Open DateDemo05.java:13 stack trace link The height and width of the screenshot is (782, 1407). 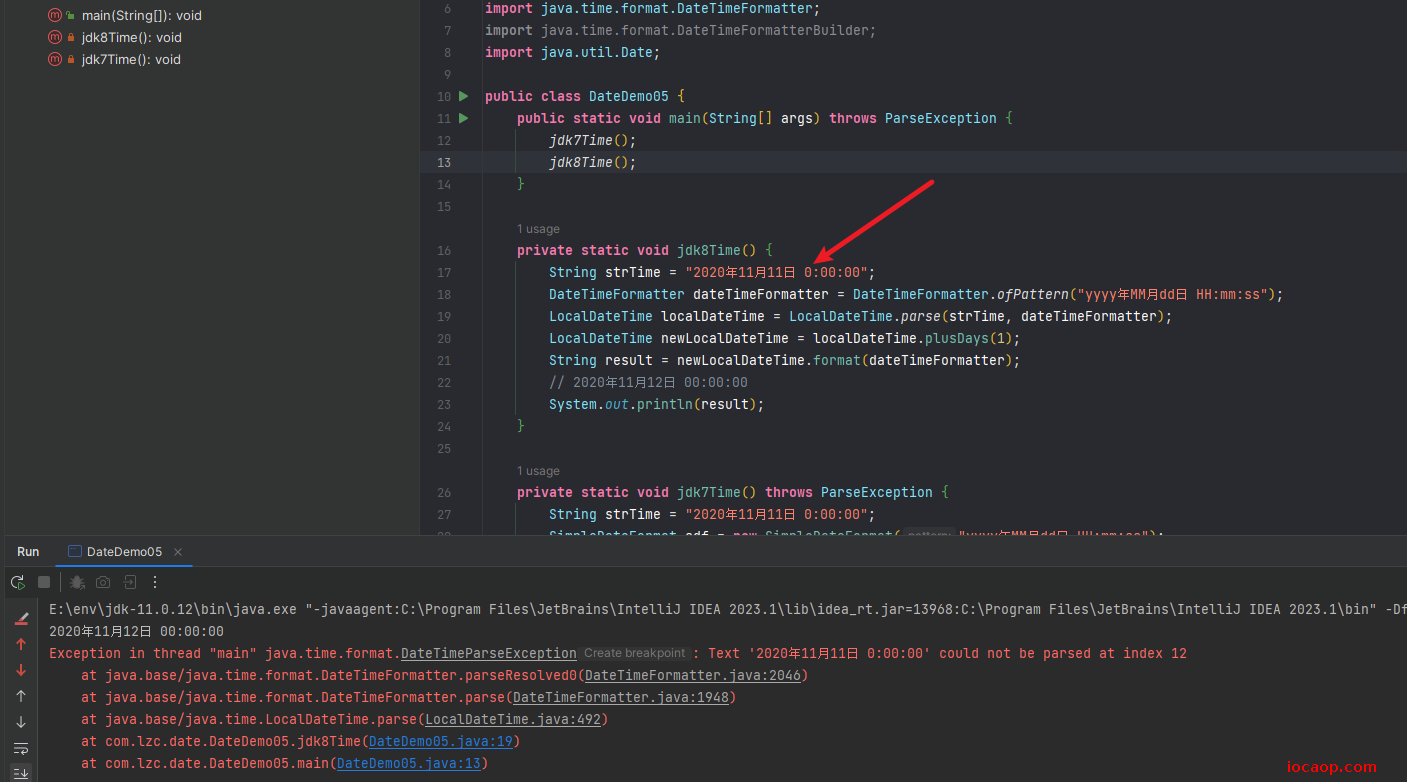(x=409, y=763)
